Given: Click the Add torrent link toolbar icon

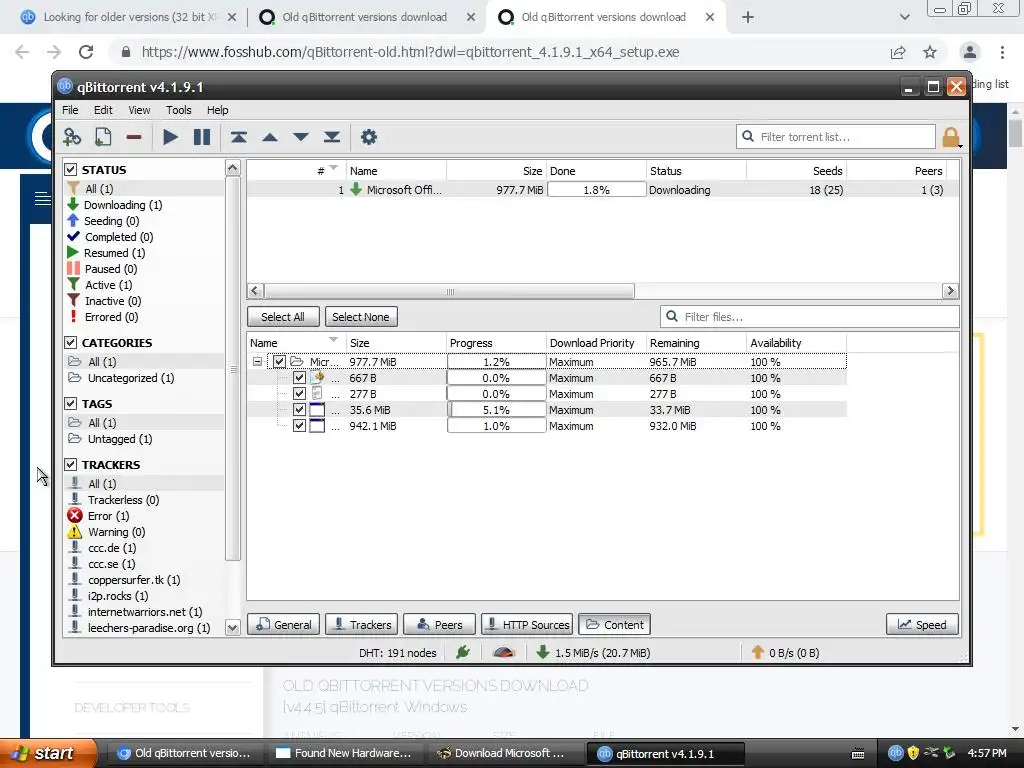Looking at the screenshot, I should [x=72, y=137].
